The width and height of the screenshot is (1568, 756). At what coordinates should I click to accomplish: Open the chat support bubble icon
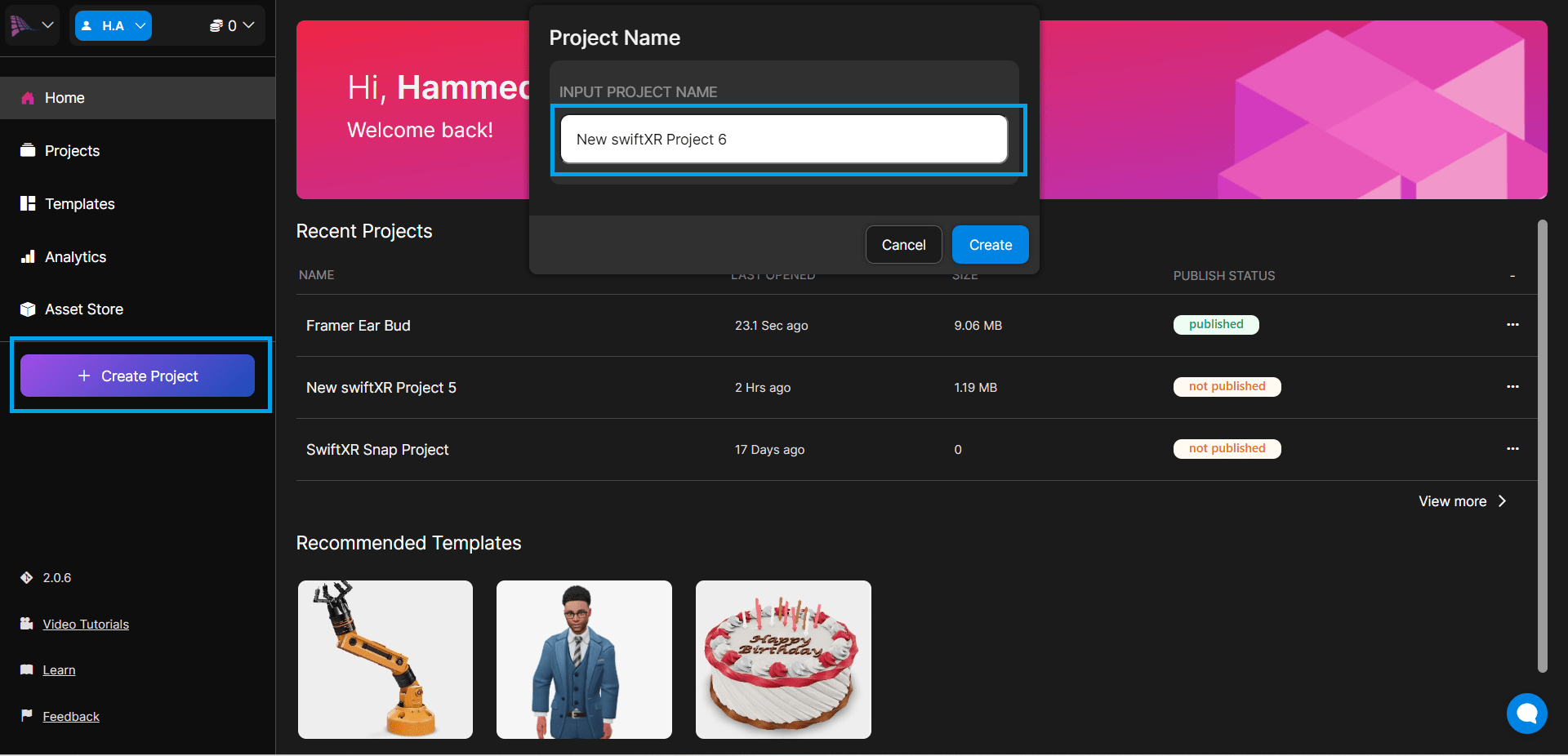(x=1526, y=714)
